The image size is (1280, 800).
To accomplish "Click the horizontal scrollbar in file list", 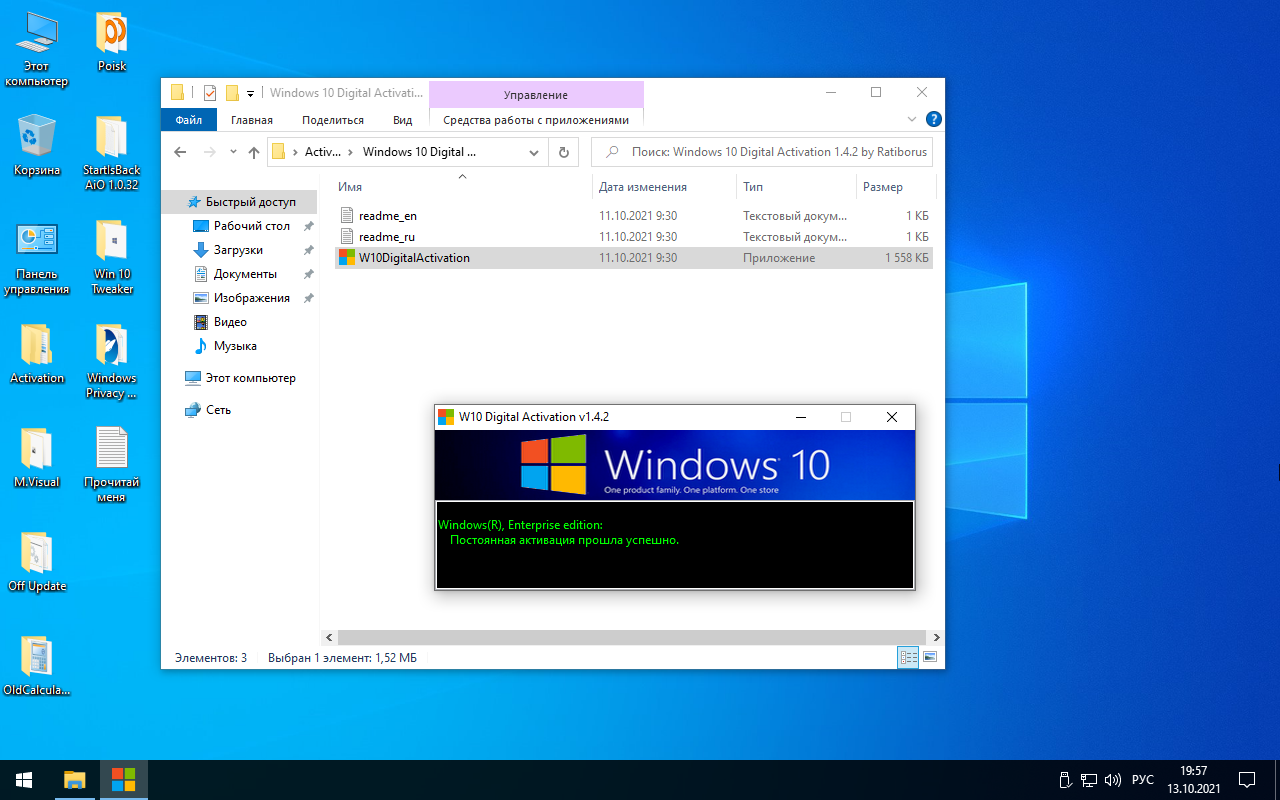I will pyautogui.click(x=630, y=637).
